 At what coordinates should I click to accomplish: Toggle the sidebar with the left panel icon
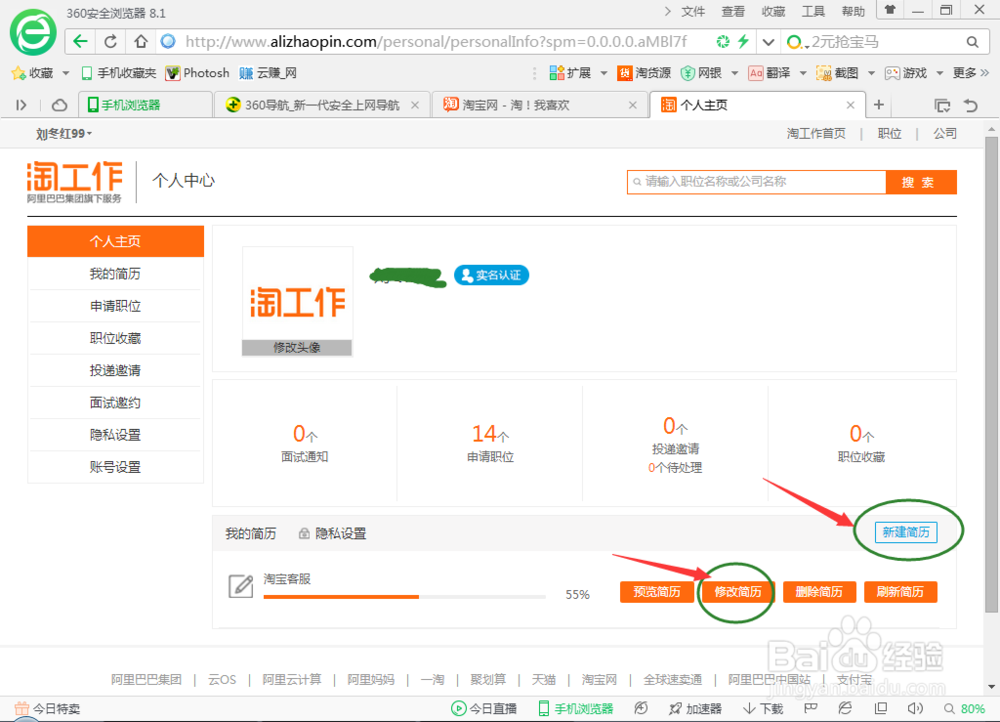tap(21, 105)
